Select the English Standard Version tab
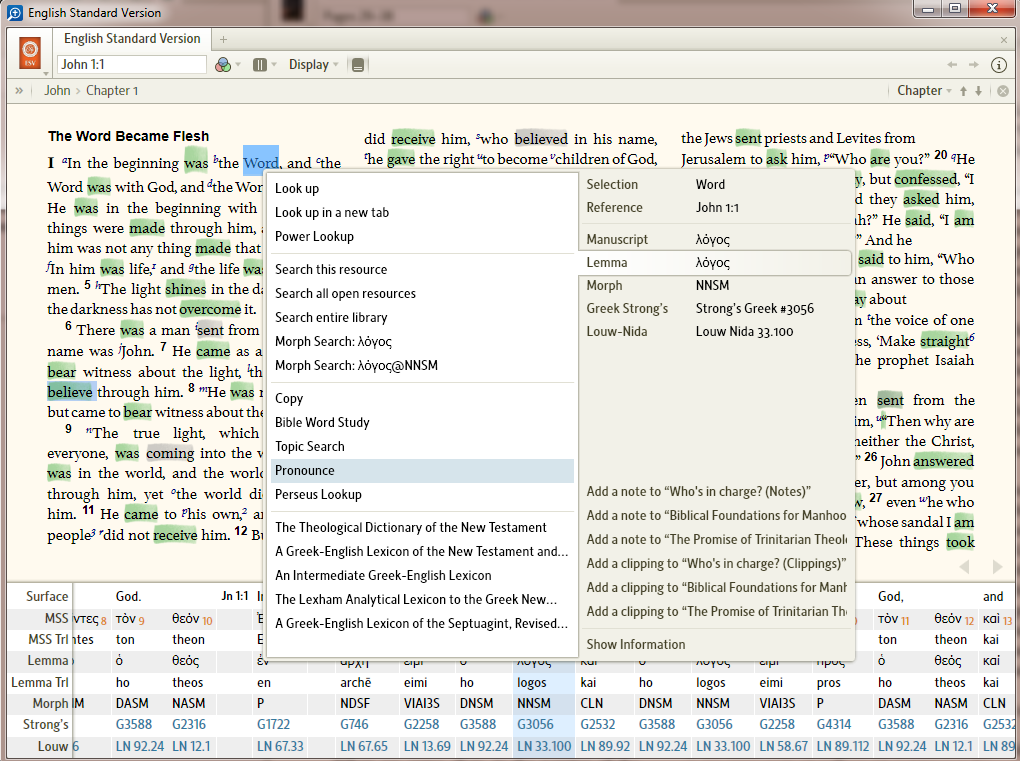 tap(132, 38)
